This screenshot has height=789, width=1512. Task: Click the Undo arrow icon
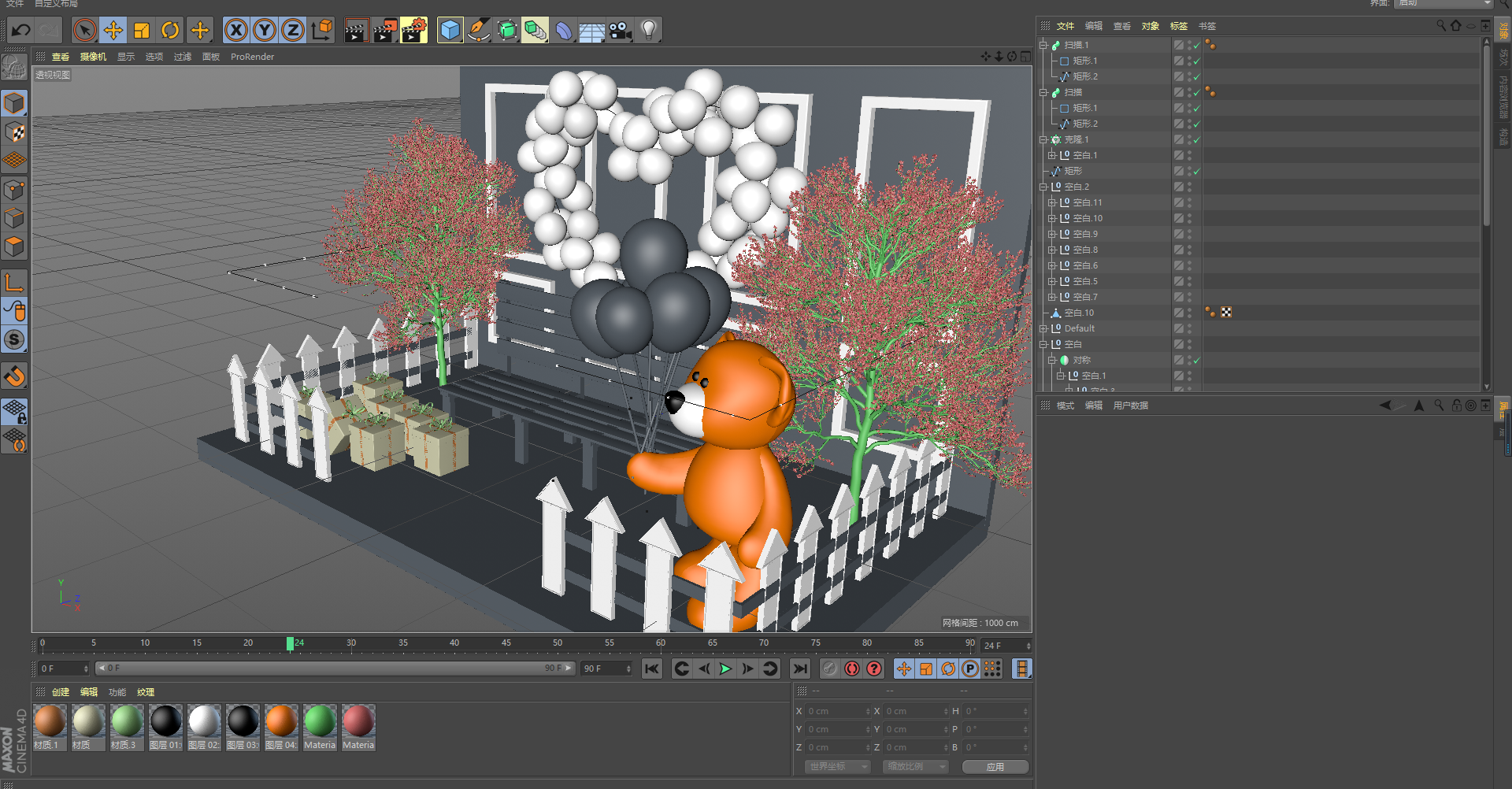[21, 31]
